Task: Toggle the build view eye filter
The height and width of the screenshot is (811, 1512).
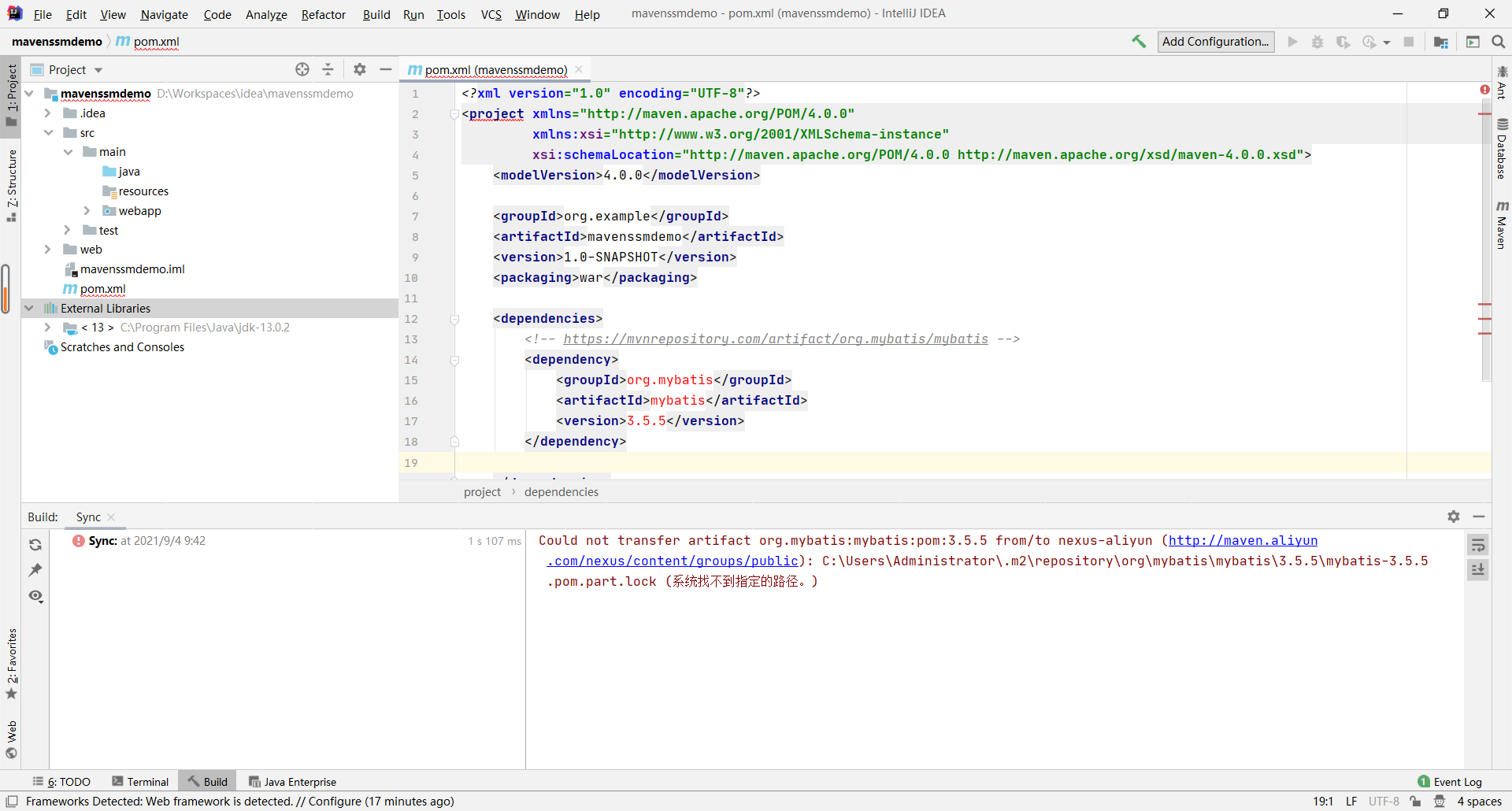Action: [x=35, y=596]
